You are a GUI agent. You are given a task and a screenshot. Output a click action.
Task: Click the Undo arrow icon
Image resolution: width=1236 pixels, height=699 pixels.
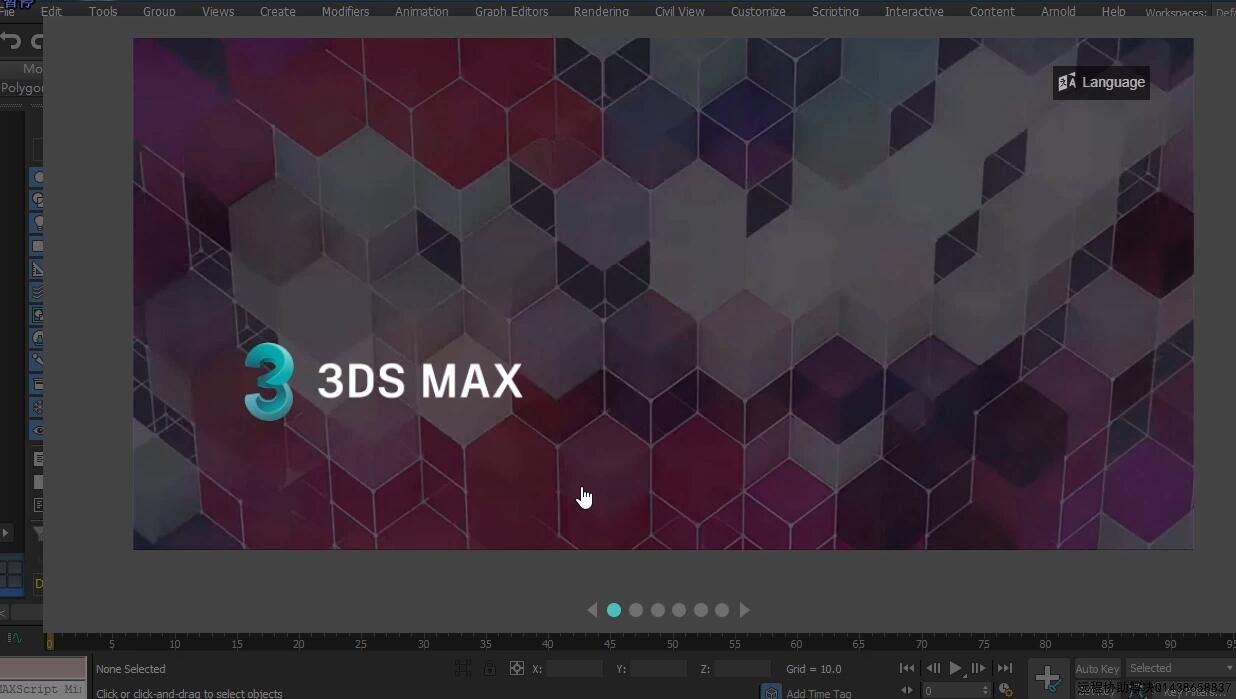pyautogui.click(x=10, y=41)
